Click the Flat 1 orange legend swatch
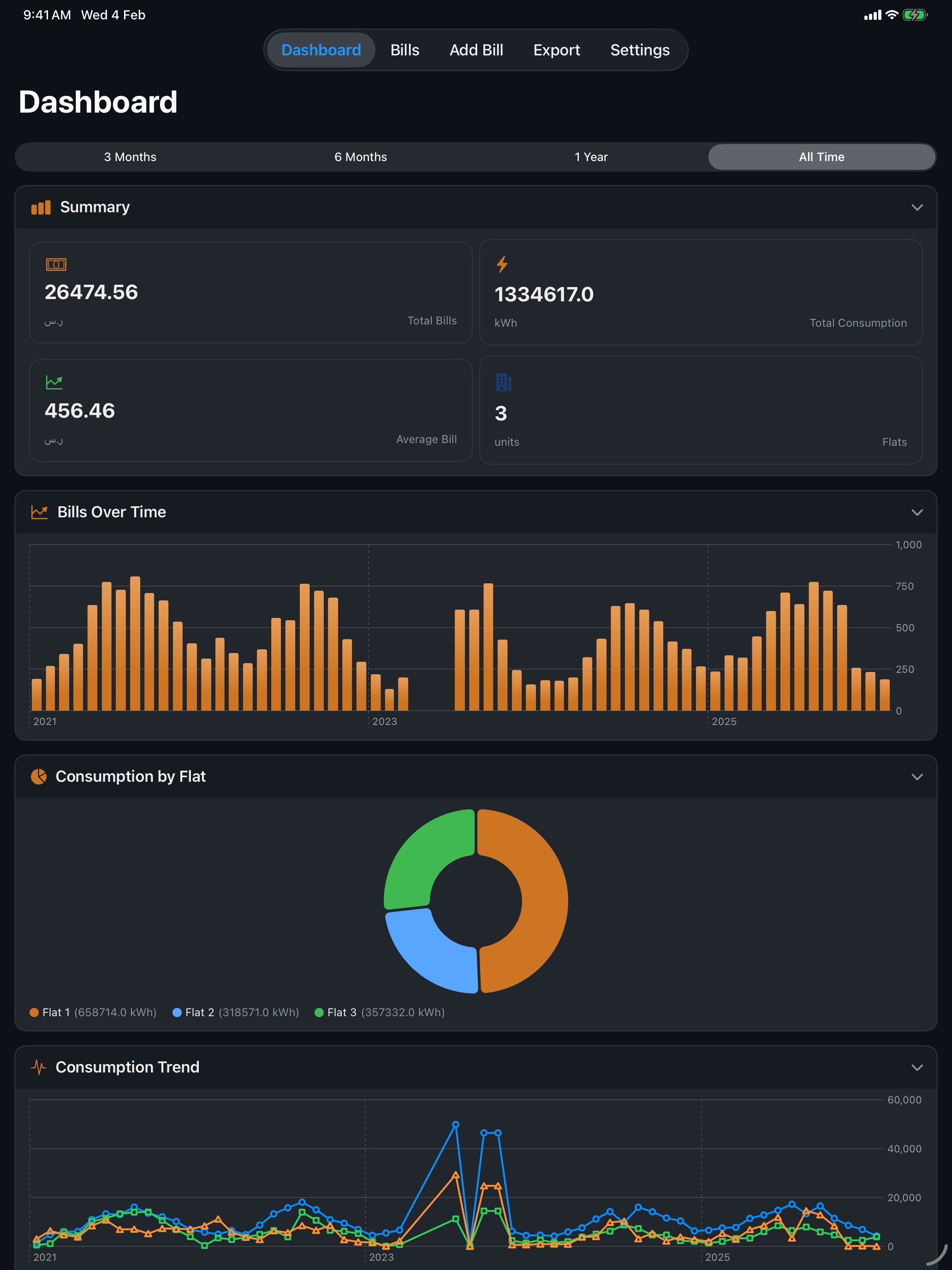Viewport: 952px width, 1270px height. pyautogui.click(x=34, y=1012)
